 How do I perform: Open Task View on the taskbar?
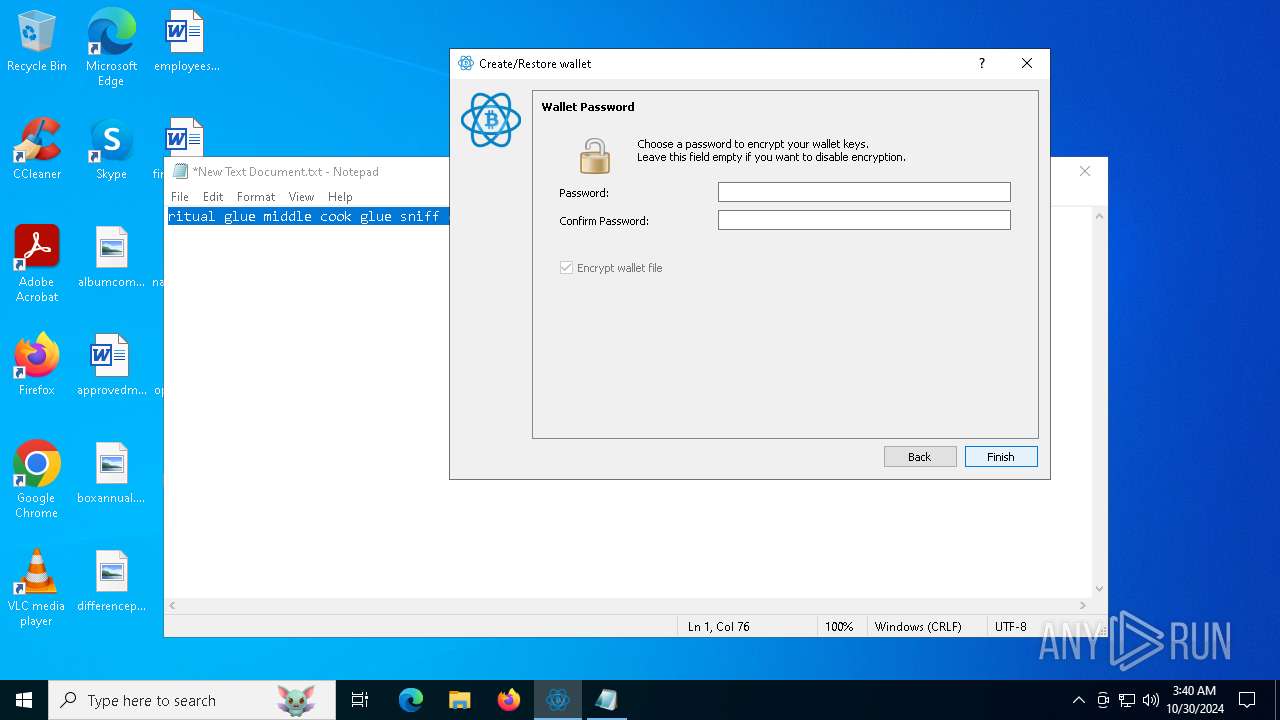tap(360, 700)
